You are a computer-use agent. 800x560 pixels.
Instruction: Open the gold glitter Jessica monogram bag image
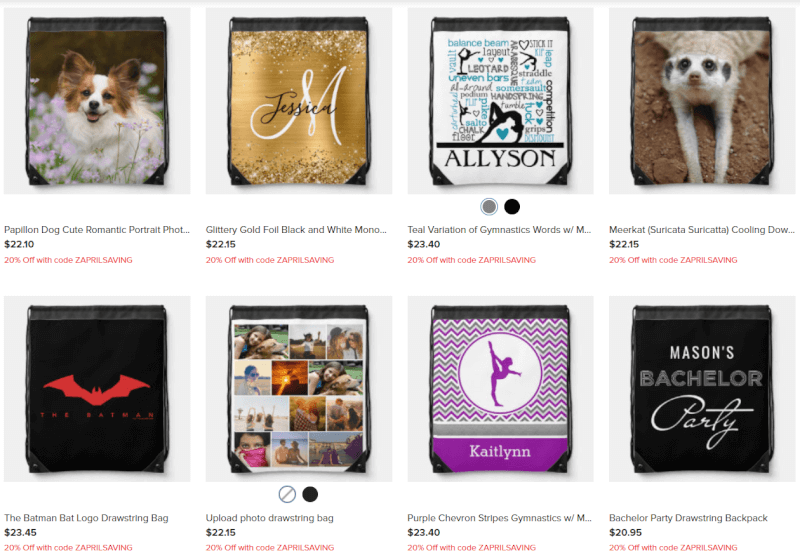299,101
